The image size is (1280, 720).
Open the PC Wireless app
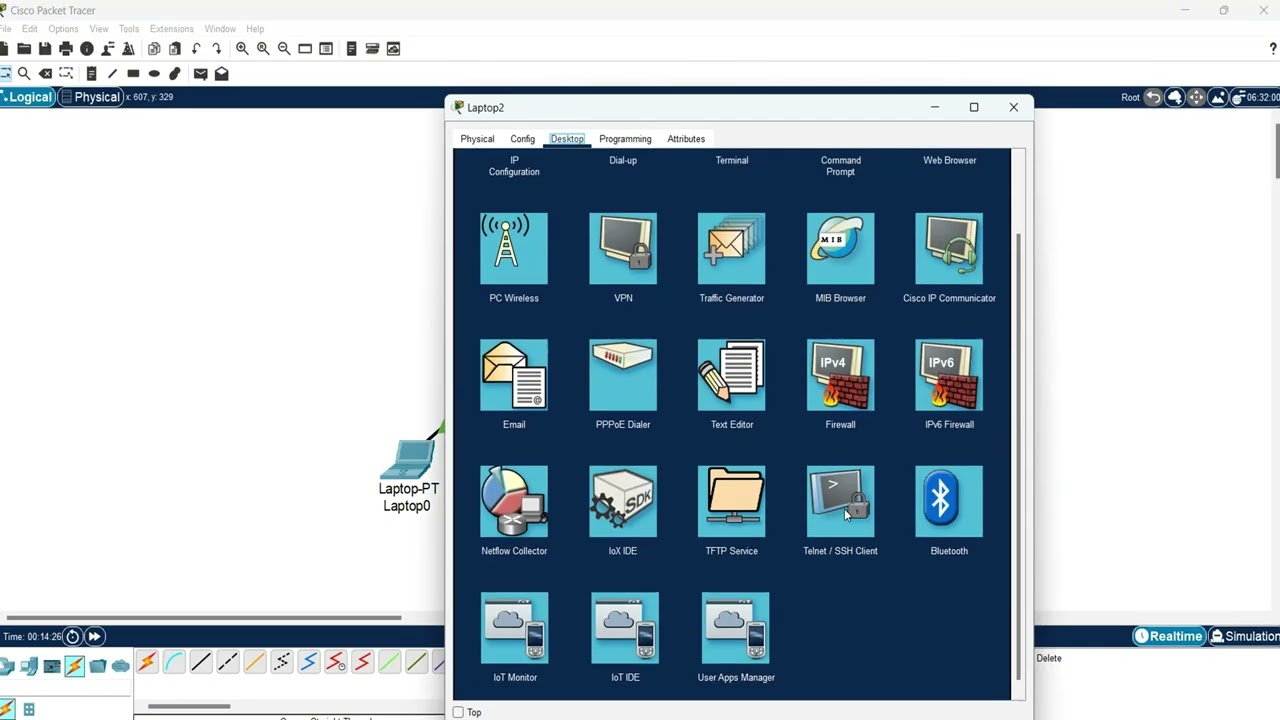coord(514,248)
